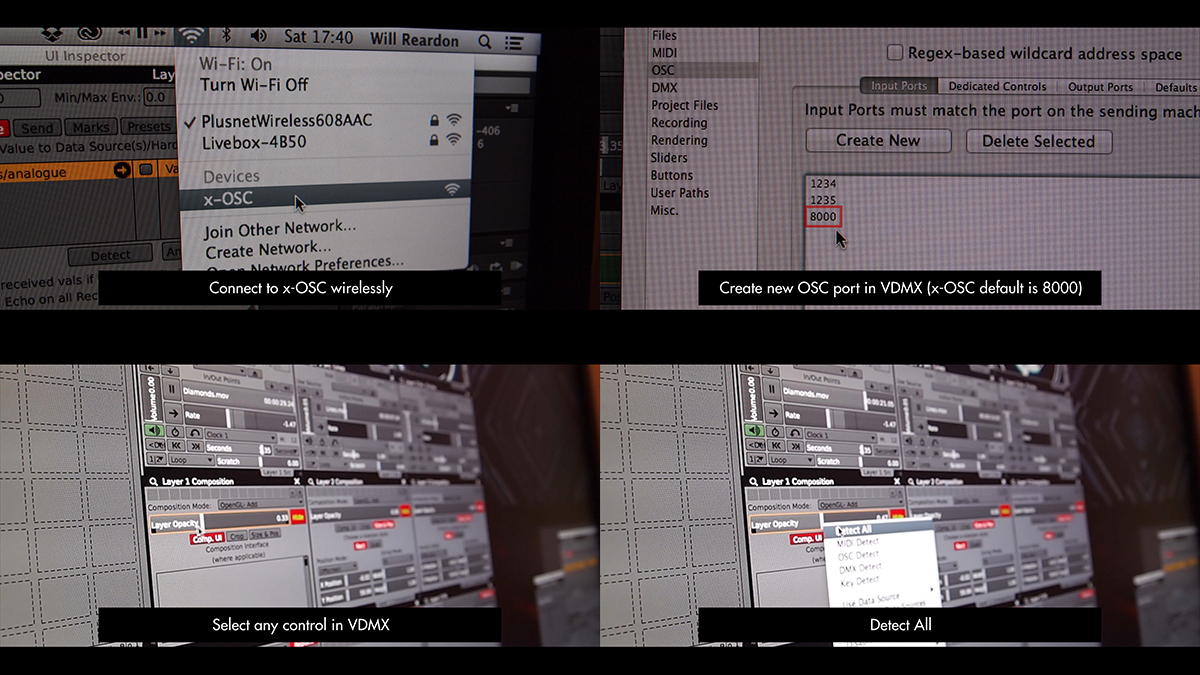
Task: Choose Create Network... in the Wi-Fi menu
Action: tap(268, 248)
